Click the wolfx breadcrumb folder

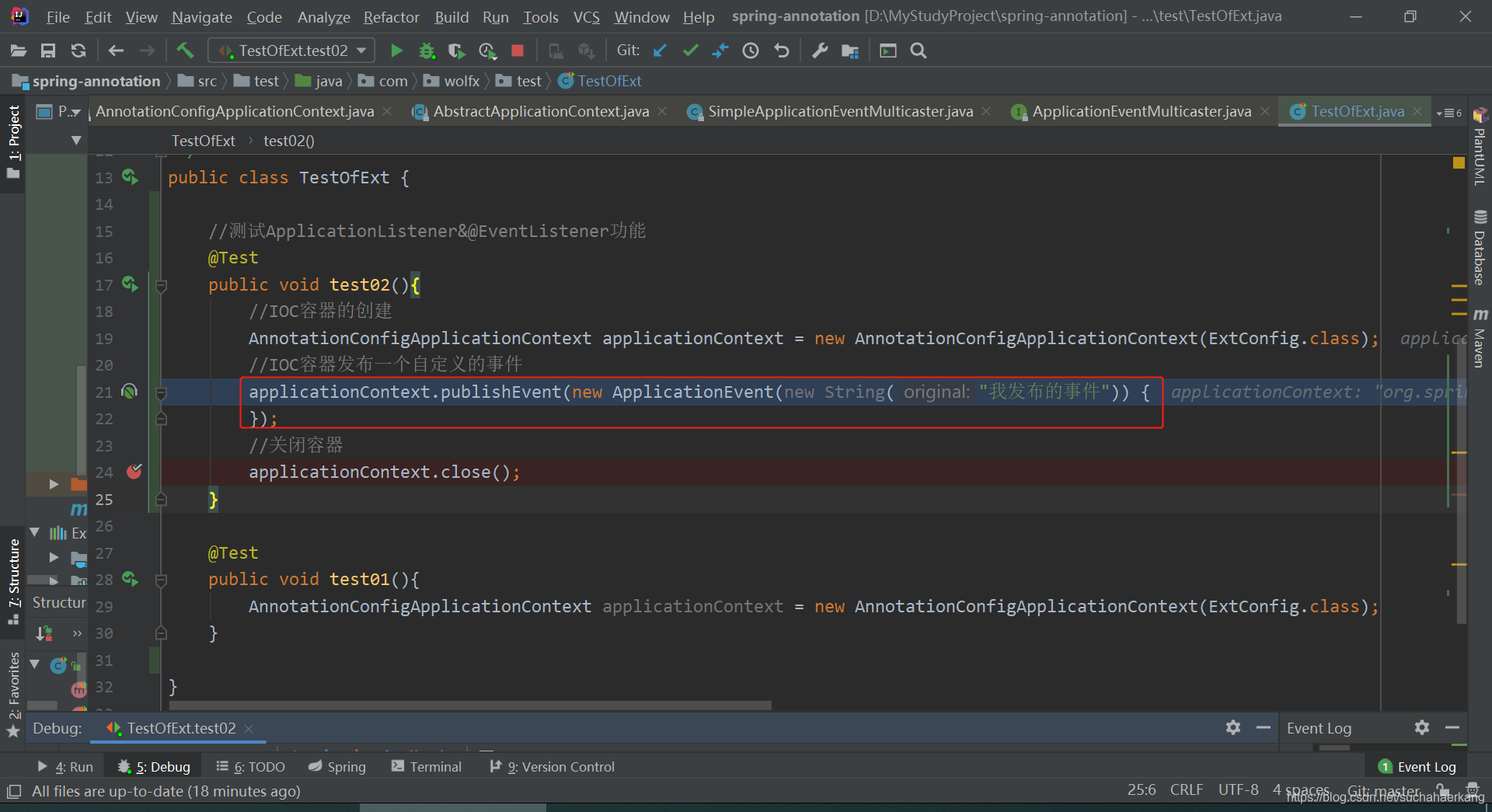451,81
